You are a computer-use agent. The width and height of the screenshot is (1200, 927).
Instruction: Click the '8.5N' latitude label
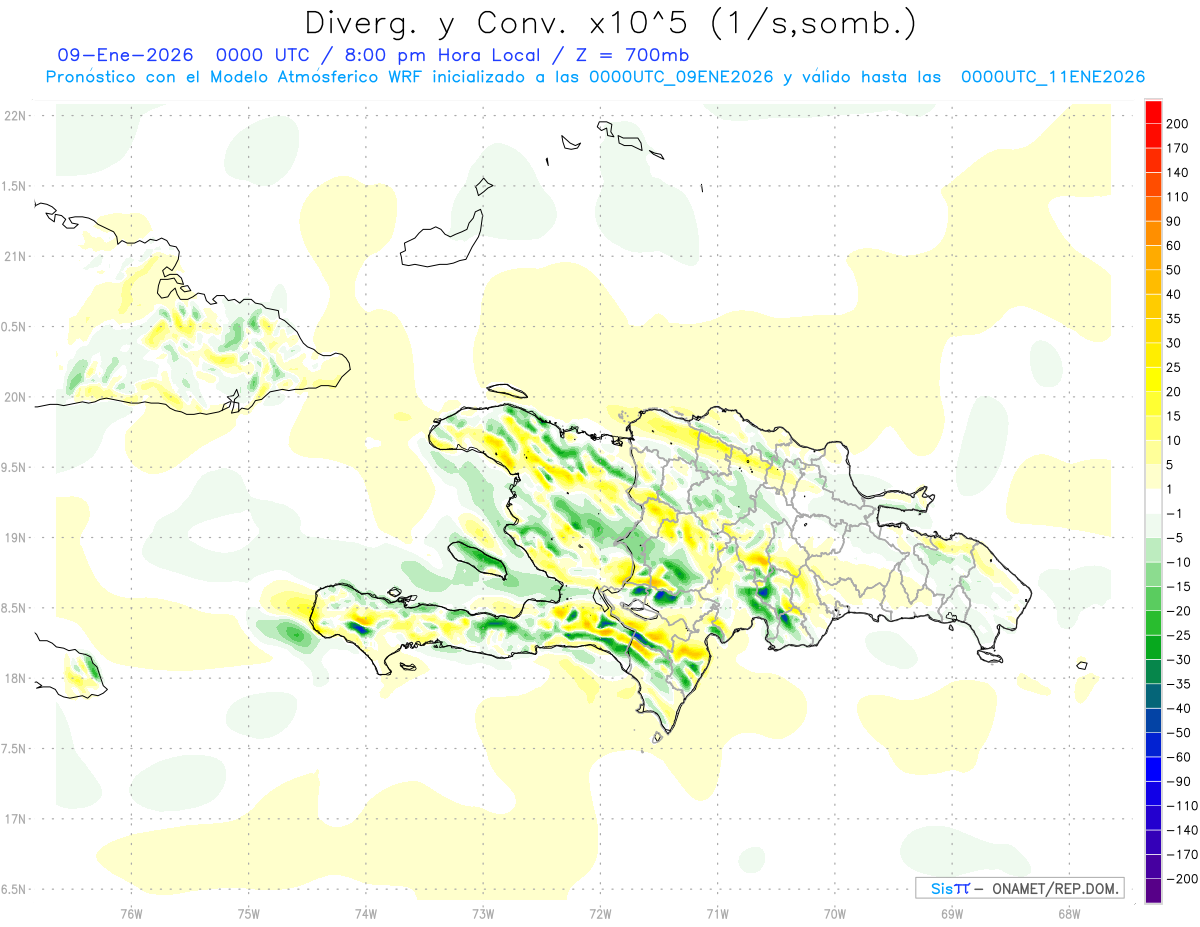point(14,608)
